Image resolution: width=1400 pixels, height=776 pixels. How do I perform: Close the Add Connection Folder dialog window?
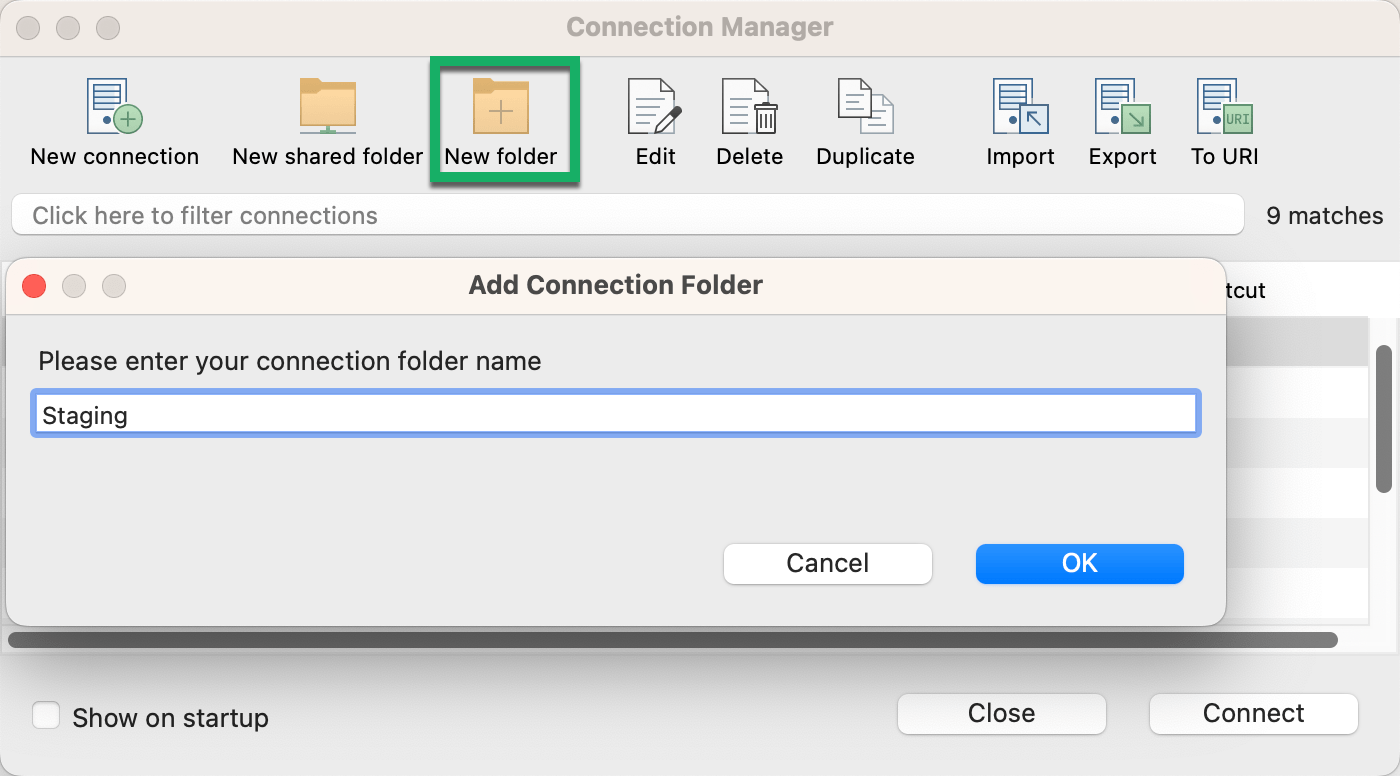pos(34,286)
